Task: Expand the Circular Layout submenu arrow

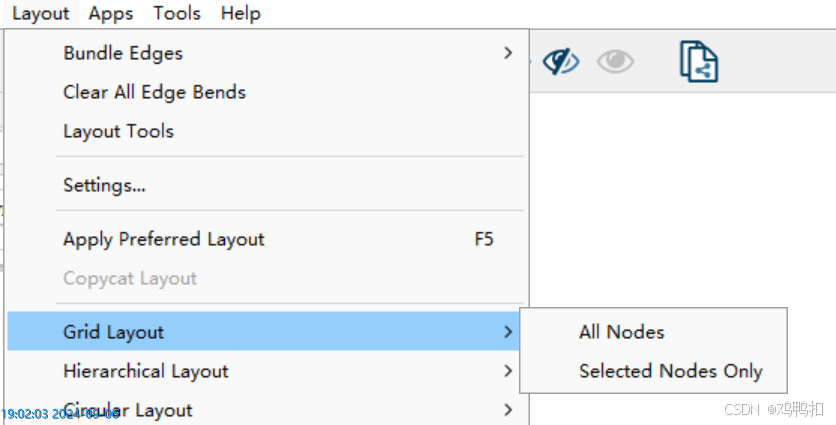Action: point(508,410)
